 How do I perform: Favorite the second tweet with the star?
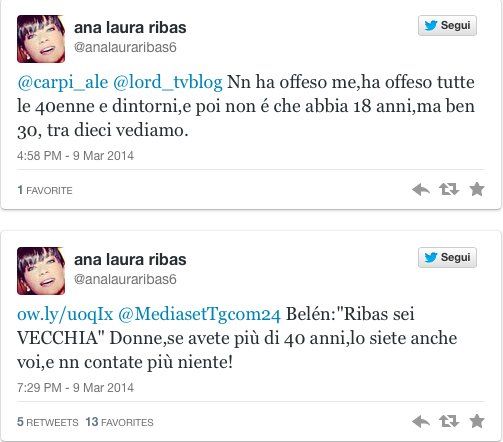pyautogui.click(x=477, y=421)
